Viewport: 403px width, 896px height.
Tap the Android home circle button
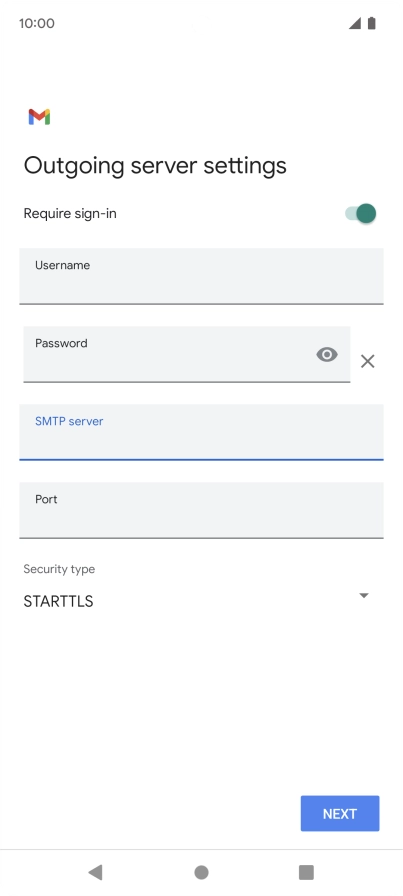(201, 872)
